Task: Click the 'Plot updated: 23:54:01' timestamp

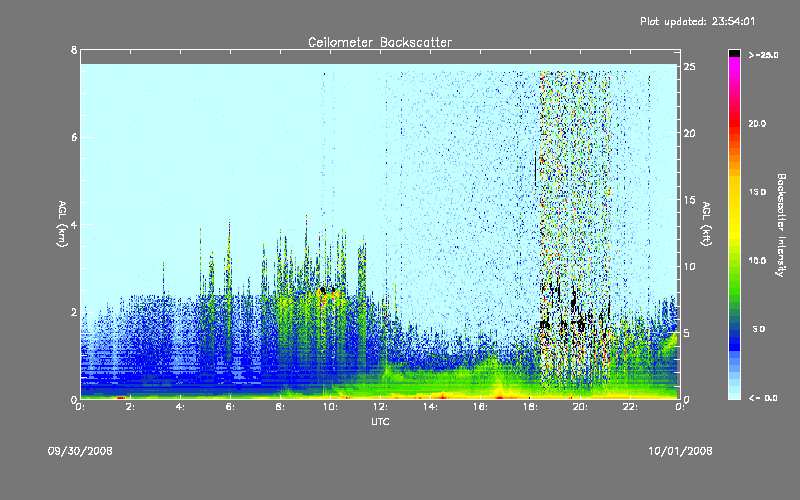Action: (697, 21)
